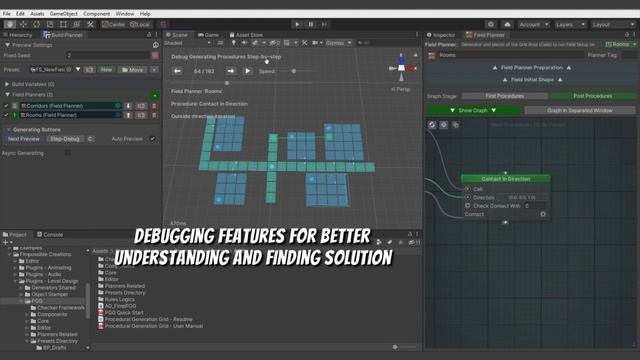This screenshot has width=640, height=360.
Task: Move Corridors planner down arrow
Action: point(128,106)
